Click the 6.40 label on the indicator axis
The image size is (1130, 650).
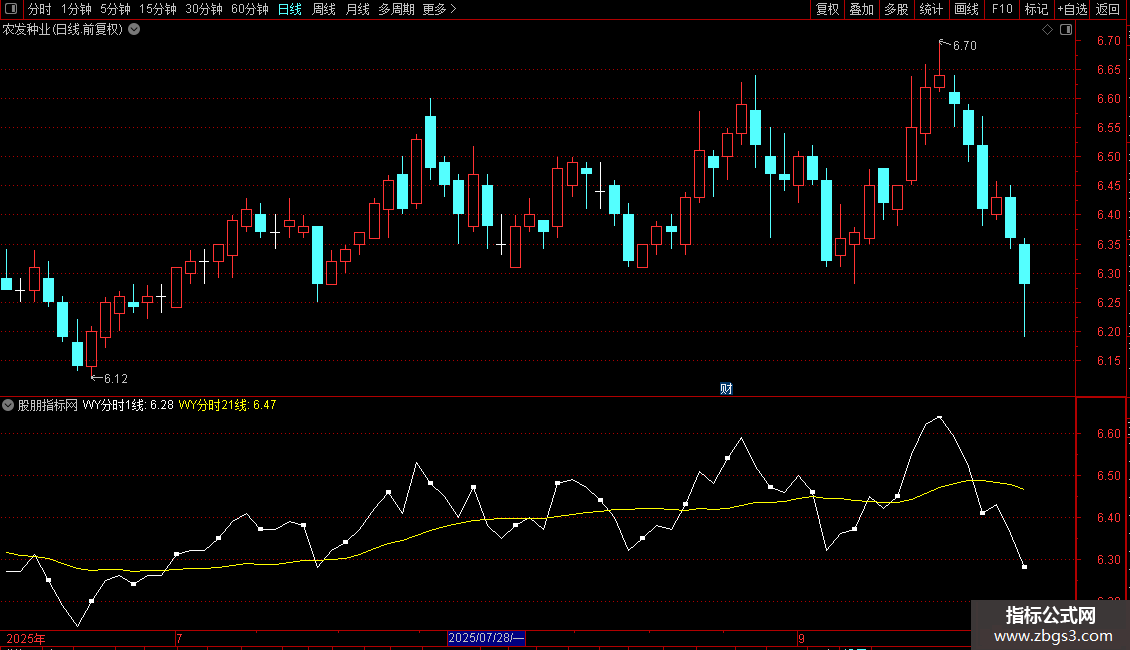tap(1108, 517)
